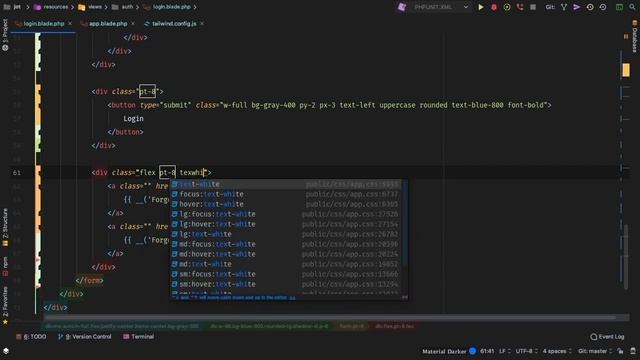The height and width of the screenshot is (360, 640).
Task: Click the completion popup options dots icon
Action: click(404, 298)
